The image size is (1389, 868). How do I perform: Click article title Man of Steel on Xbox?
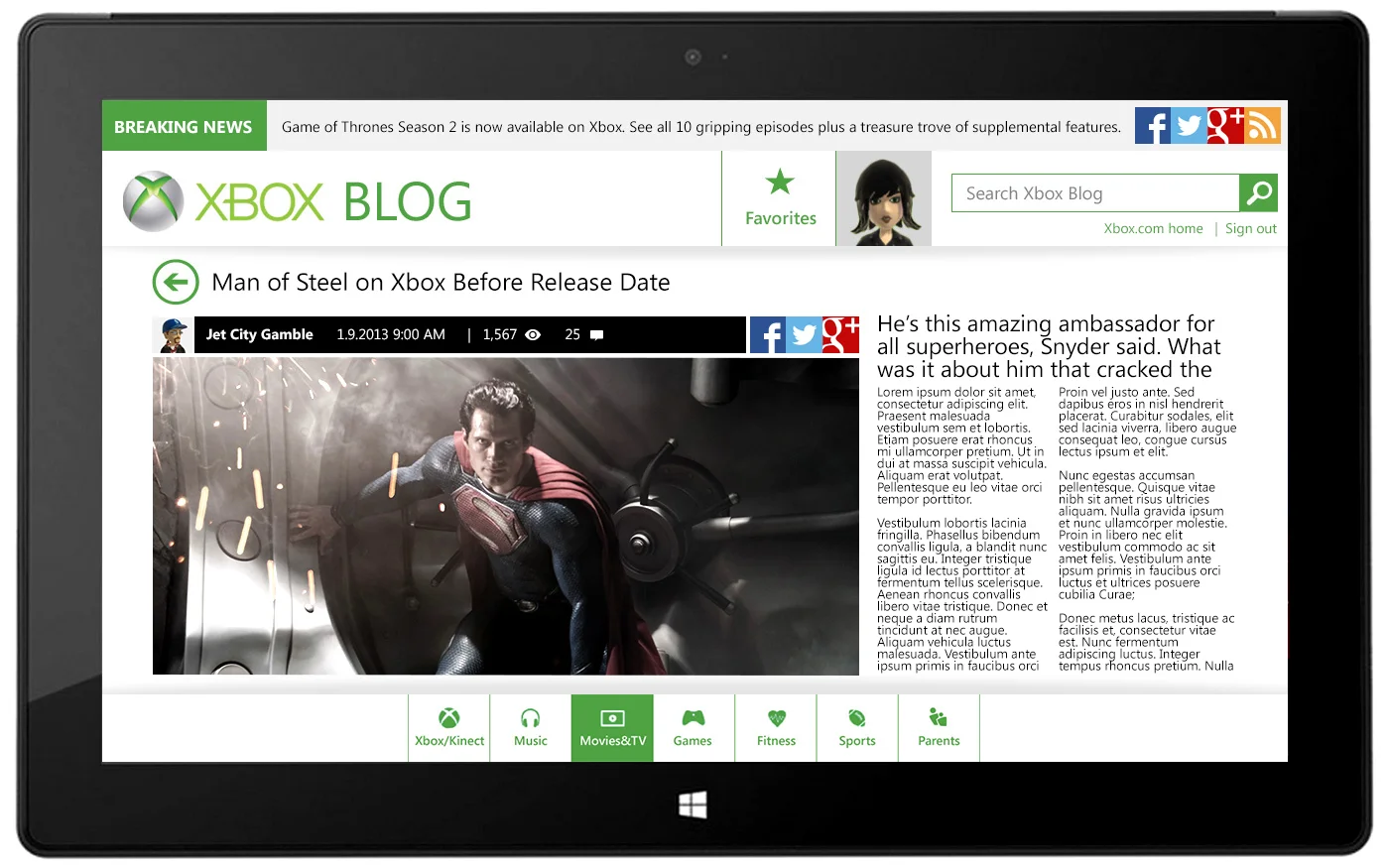click(441, 283)
